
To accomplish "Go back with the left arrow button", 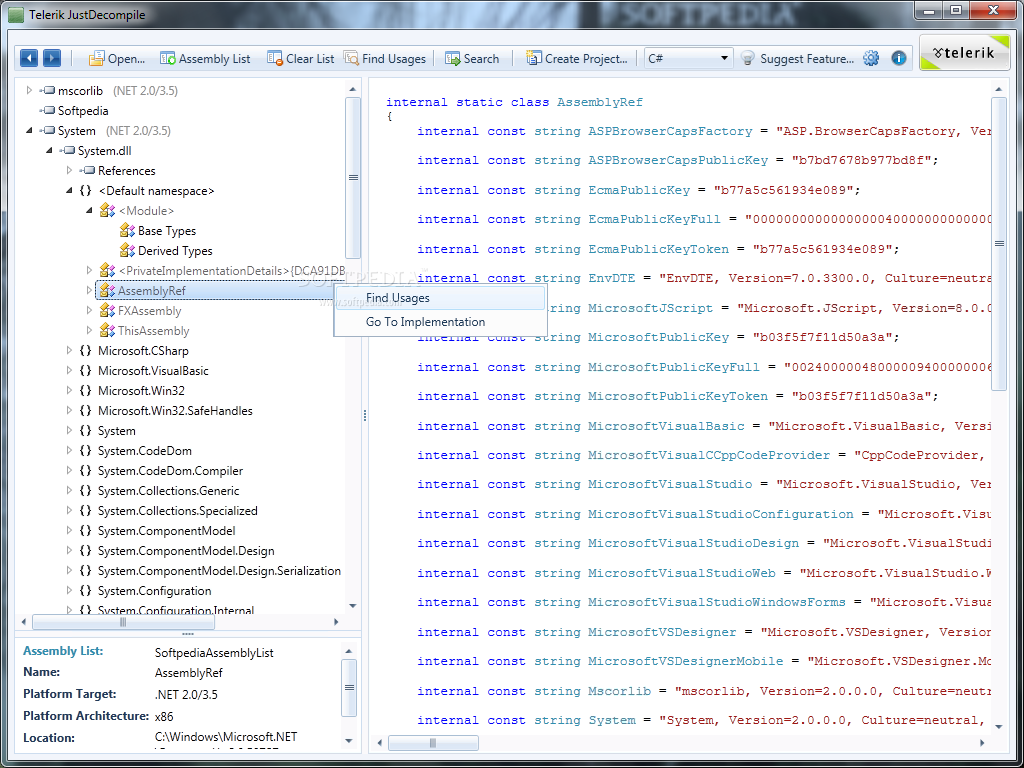I will pos(29,58).
